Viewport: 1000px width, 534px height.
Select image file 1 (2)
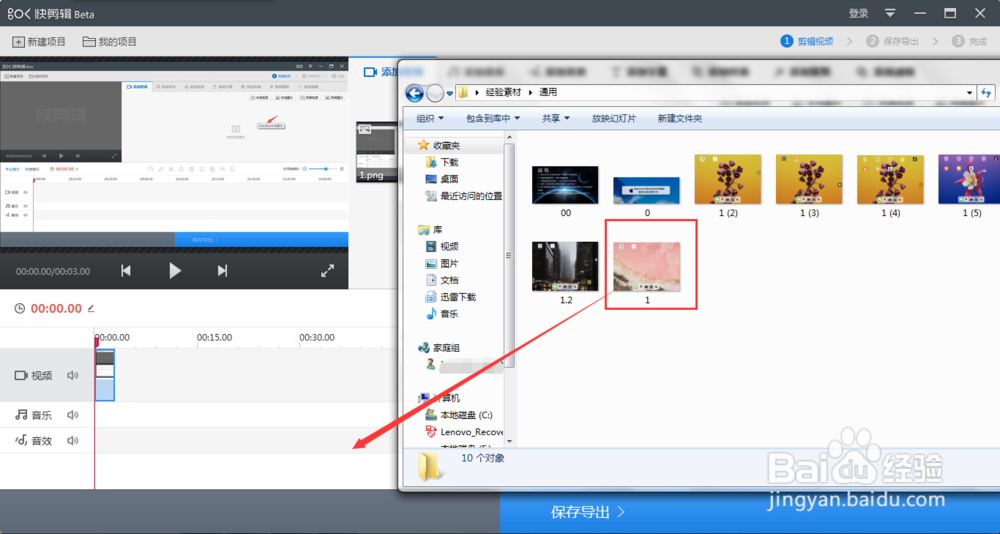click(x=728, y=185)
